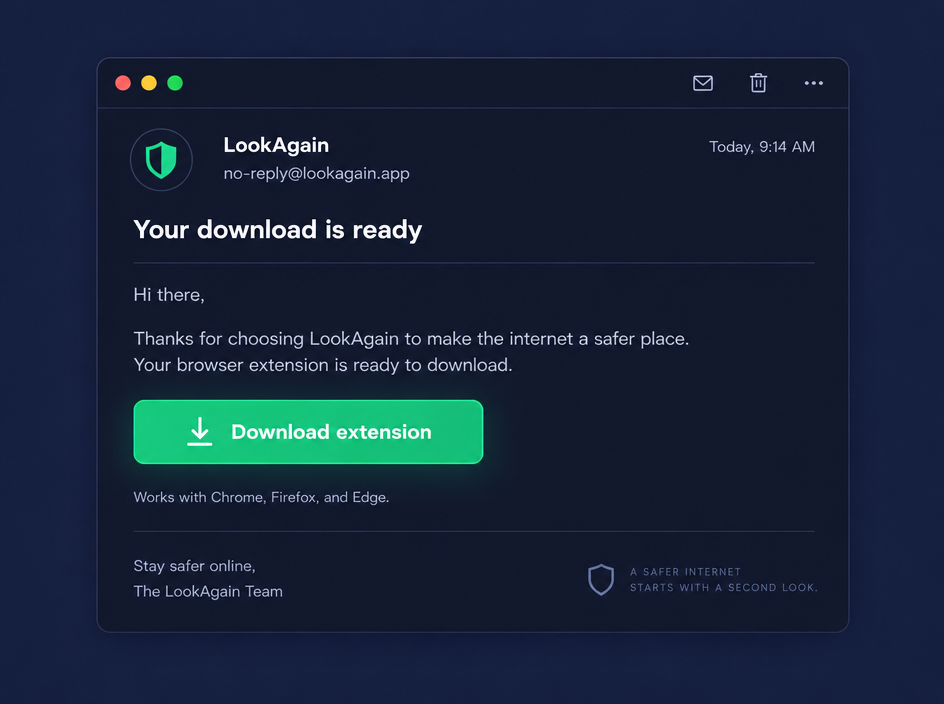Click the greeting Hi there,
Screen dimensions: 944x704
169,295
